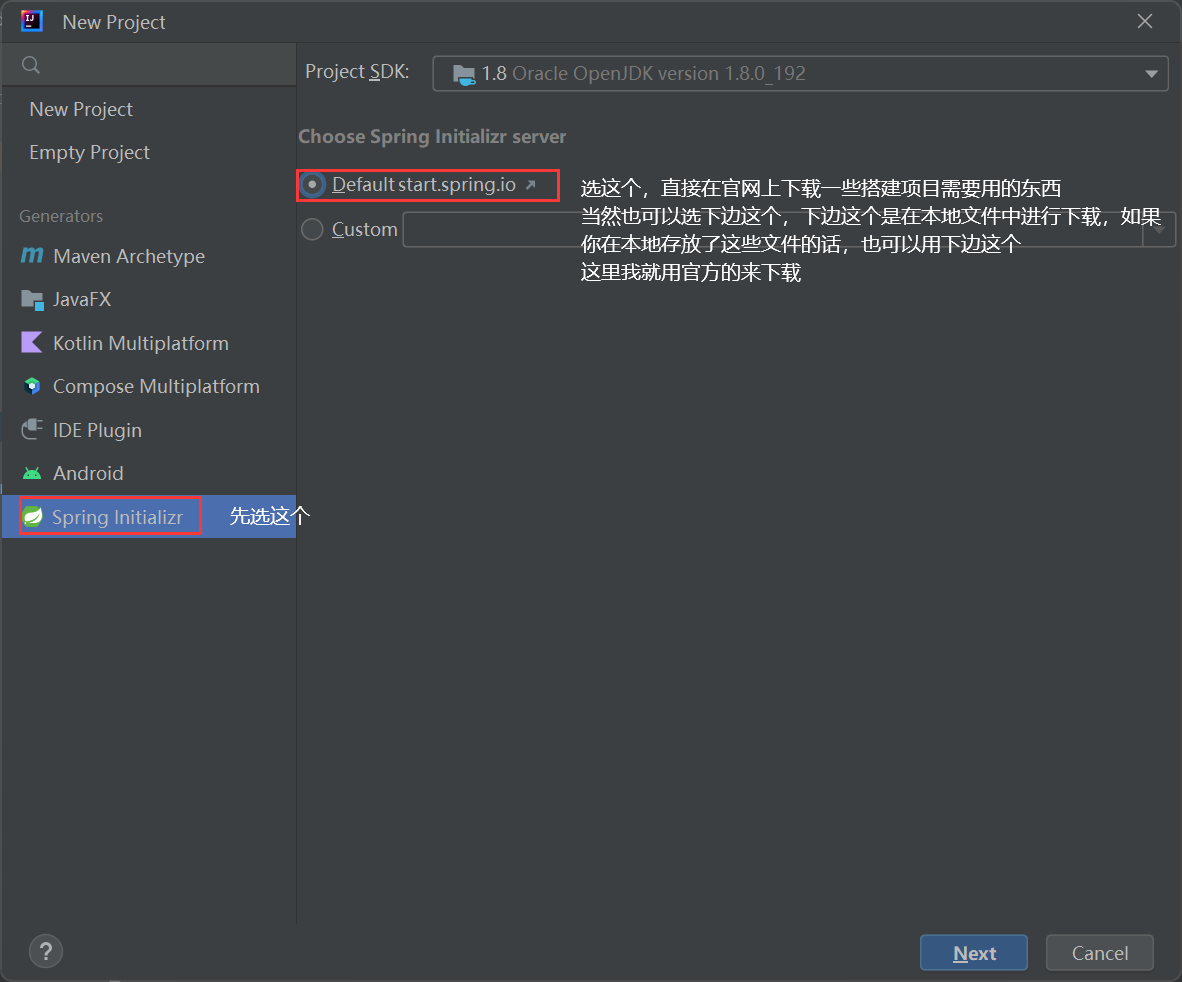Viewport: 1182px width, 982px height.
Task: Click the Next button
Action: [973, 953]
